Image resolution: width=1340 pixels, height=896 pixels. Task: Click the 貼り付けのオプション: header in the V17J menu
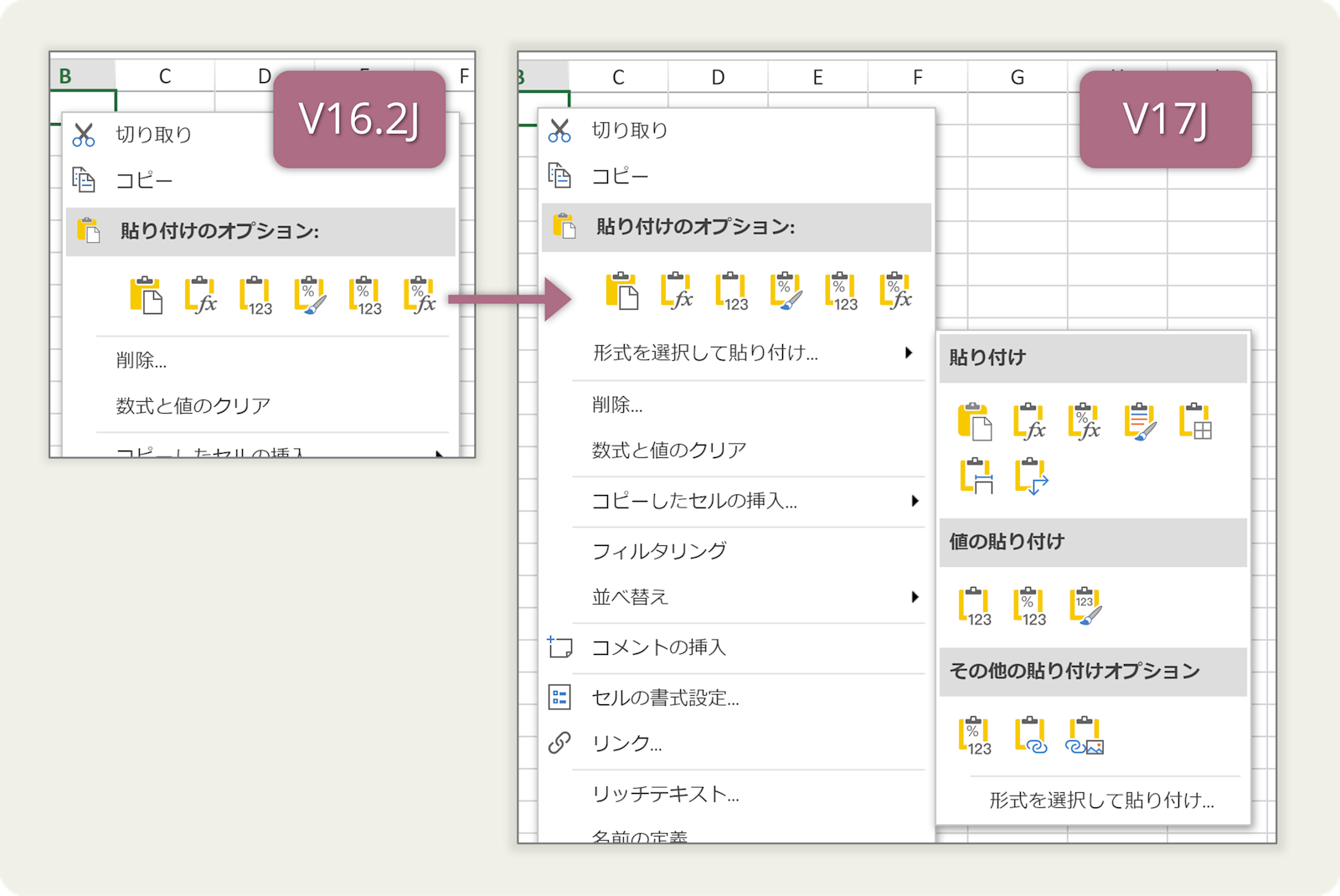737,227
